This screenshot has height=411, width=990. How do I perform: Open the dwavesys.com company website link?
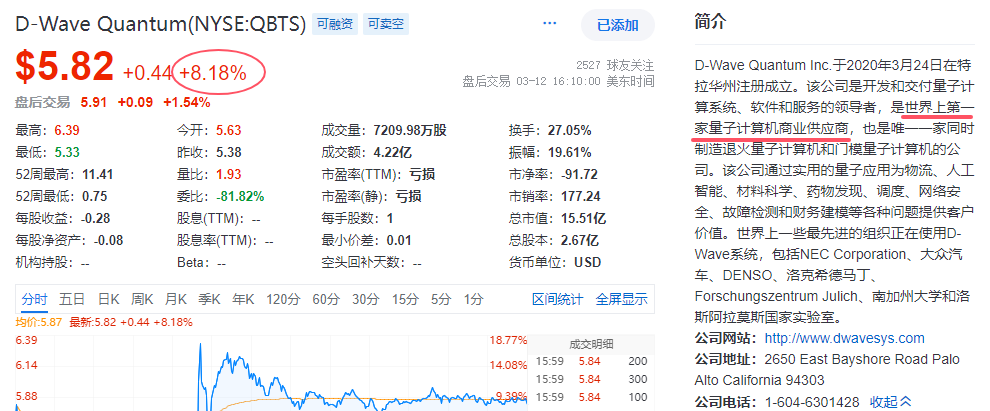point(845,338)
